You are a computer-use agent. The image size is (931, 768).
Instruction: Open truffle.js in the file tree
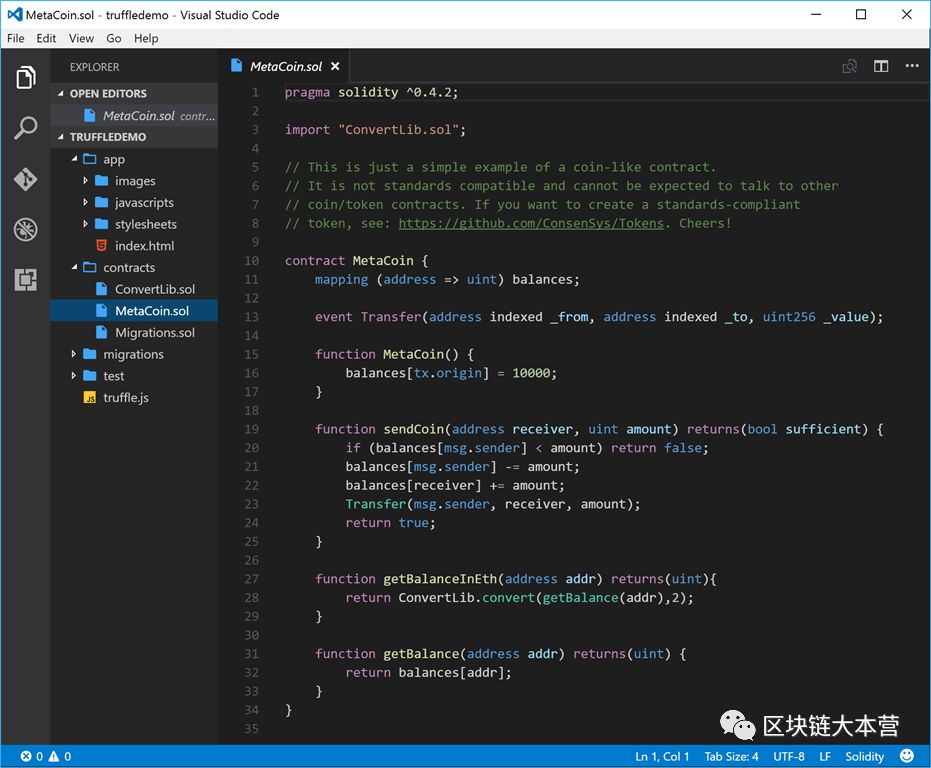[x=125, y=397]
